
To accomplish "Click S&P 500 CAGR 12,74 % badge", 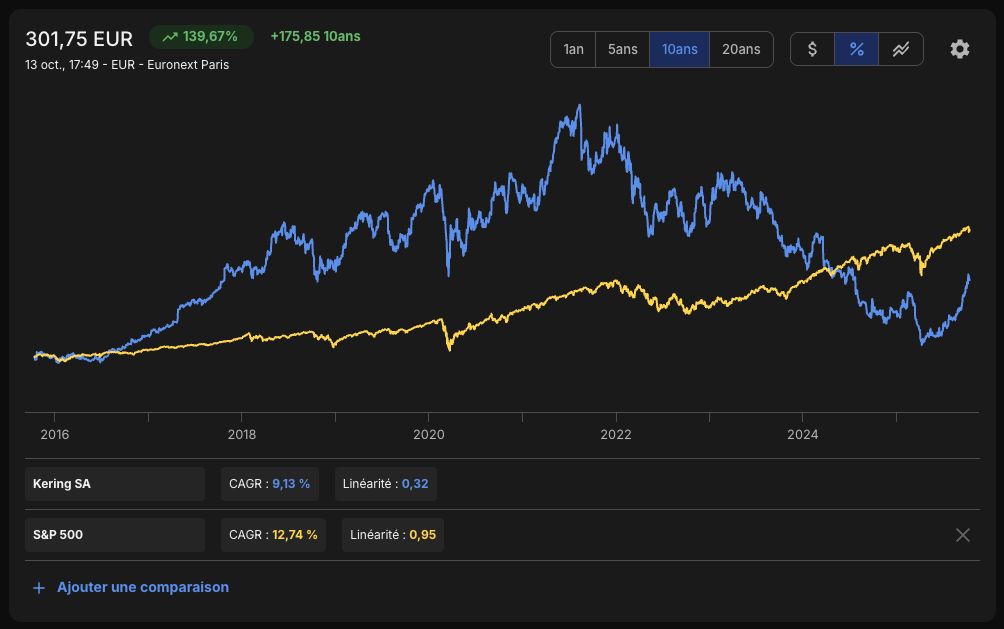I will pyautogui.click(x=273, y=535).
